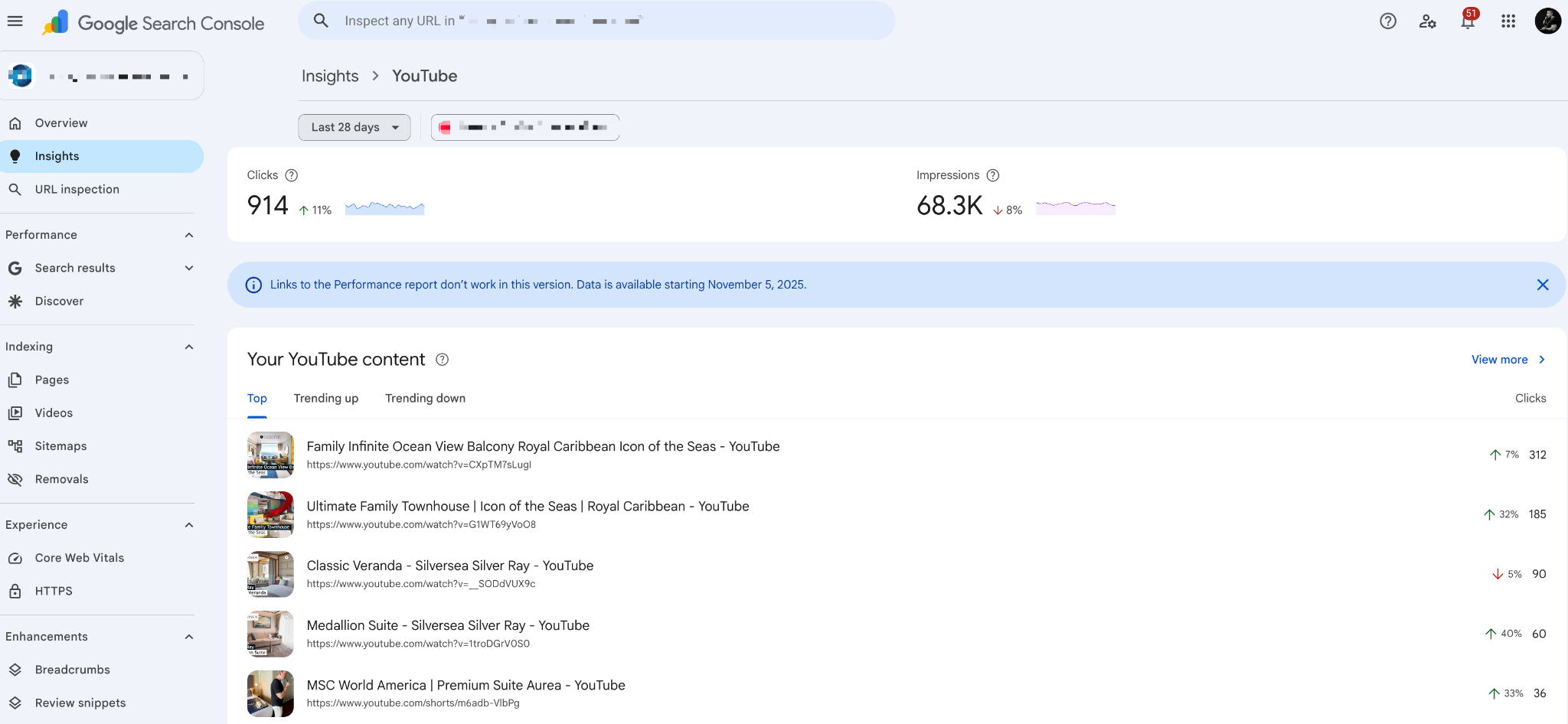
Task: Collapse the Experience section
Action: (189, 525)
